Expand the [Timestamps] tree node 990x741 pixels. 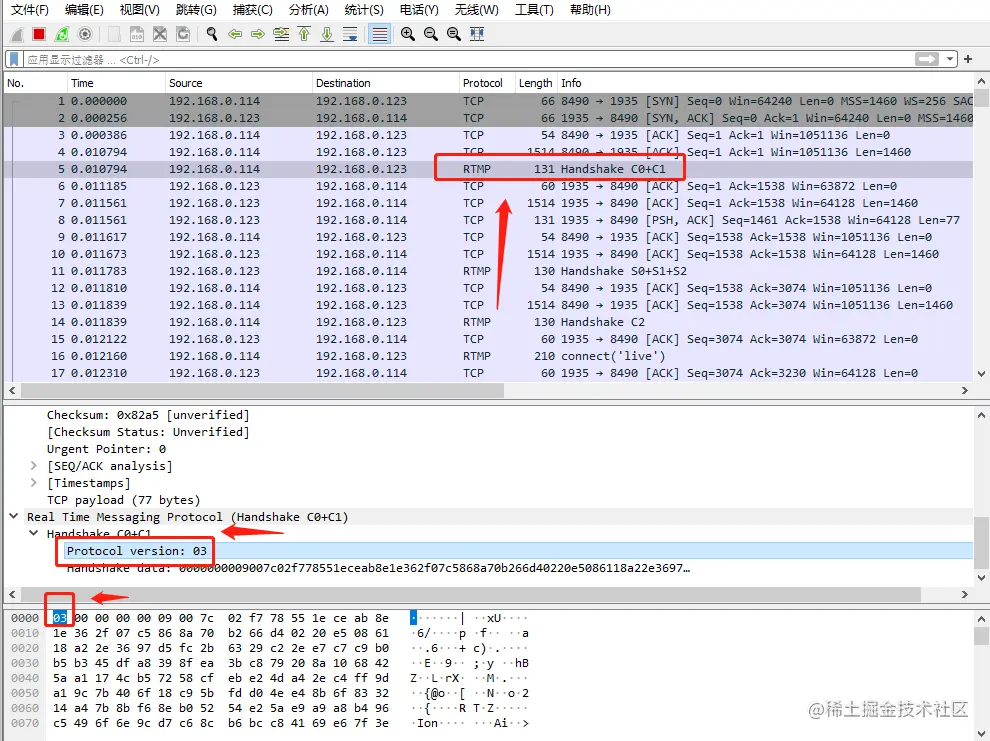click(33, 483)
